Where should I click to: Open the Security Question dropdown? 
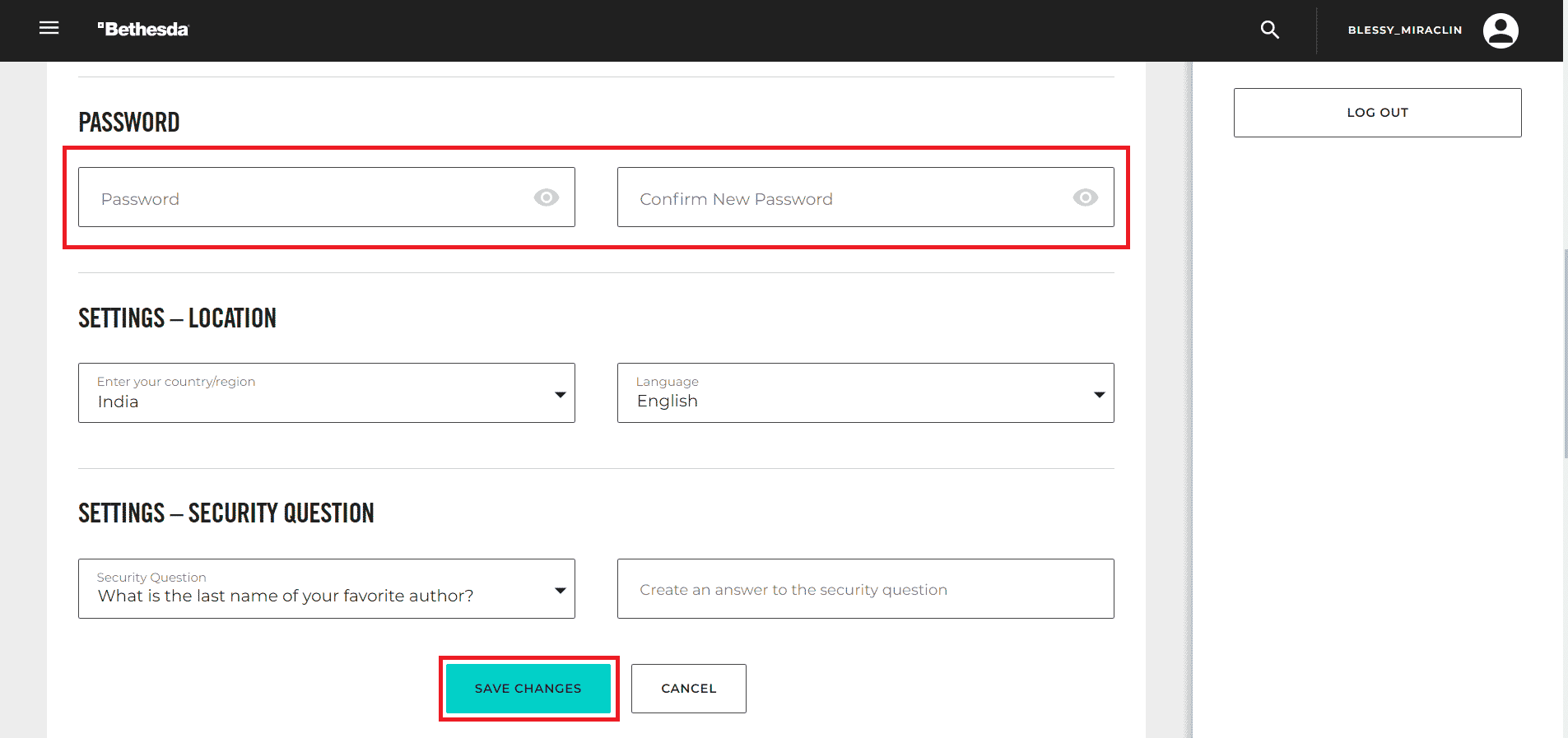(x=327, y=589)
